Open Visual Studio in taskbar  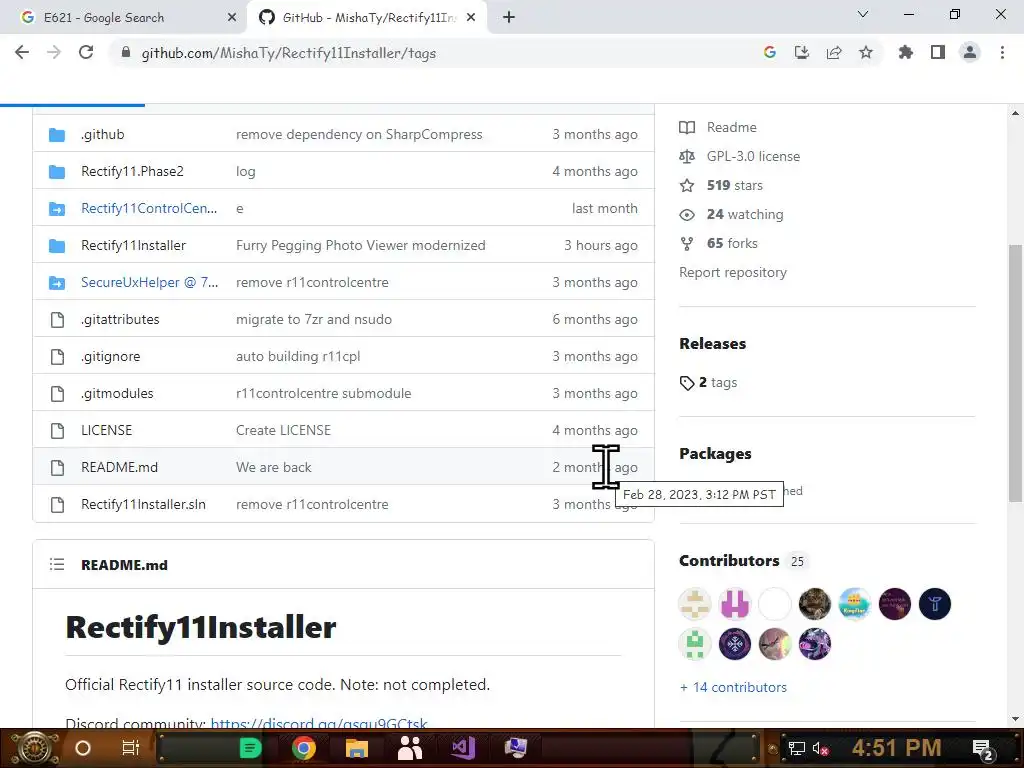[463, 748]
